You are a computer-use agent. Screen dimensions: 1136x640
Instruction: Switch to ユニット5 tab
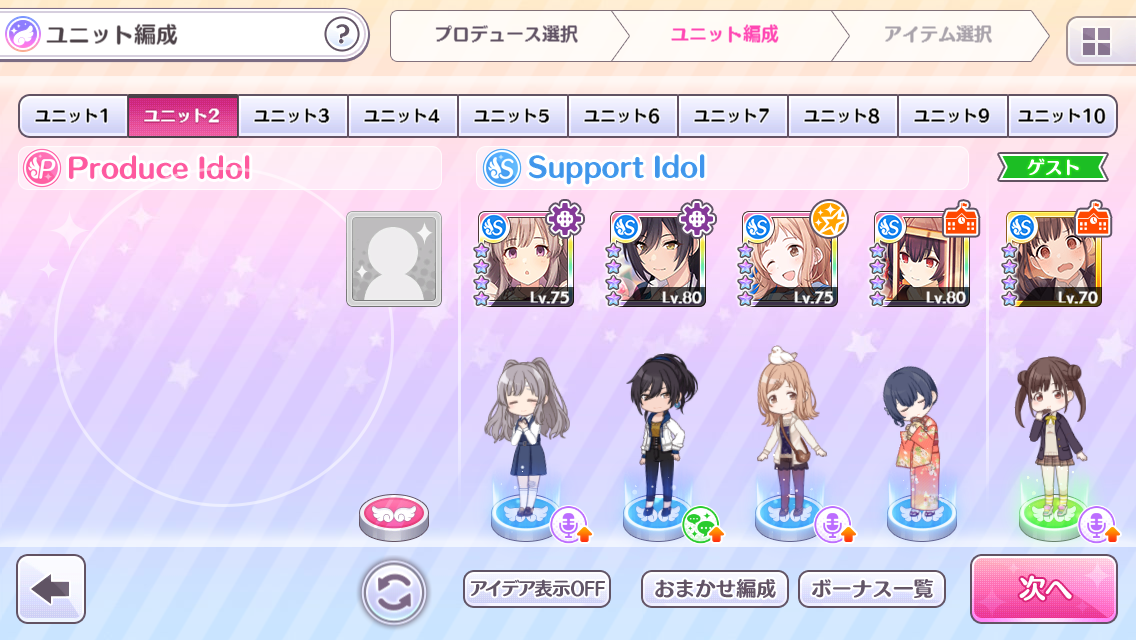(x=512, y=115)
